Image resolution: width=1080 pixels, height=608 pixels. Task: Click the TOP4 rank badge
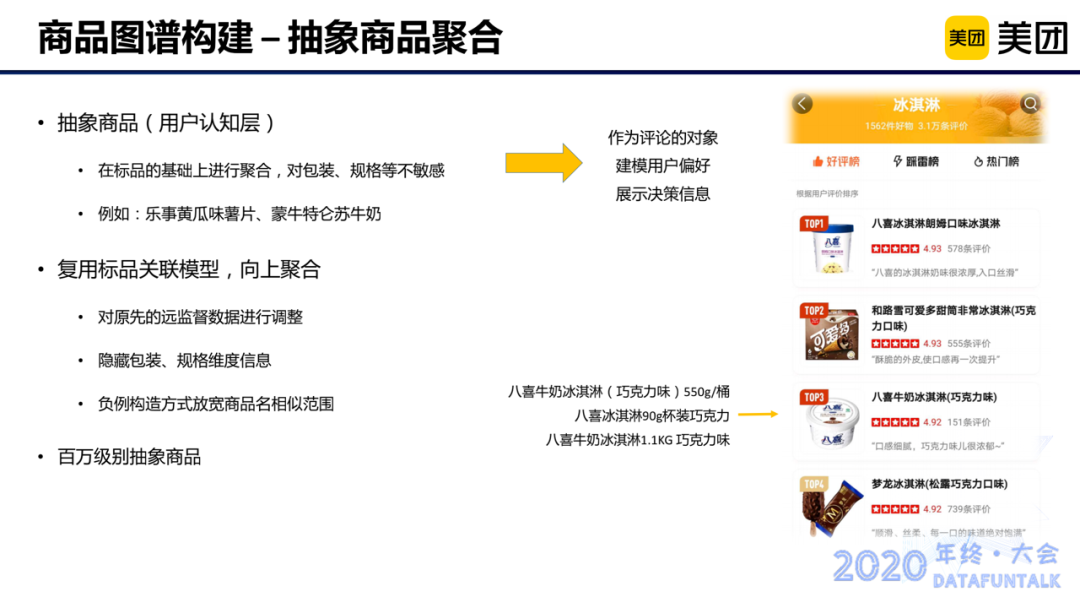tap(813, 484)
